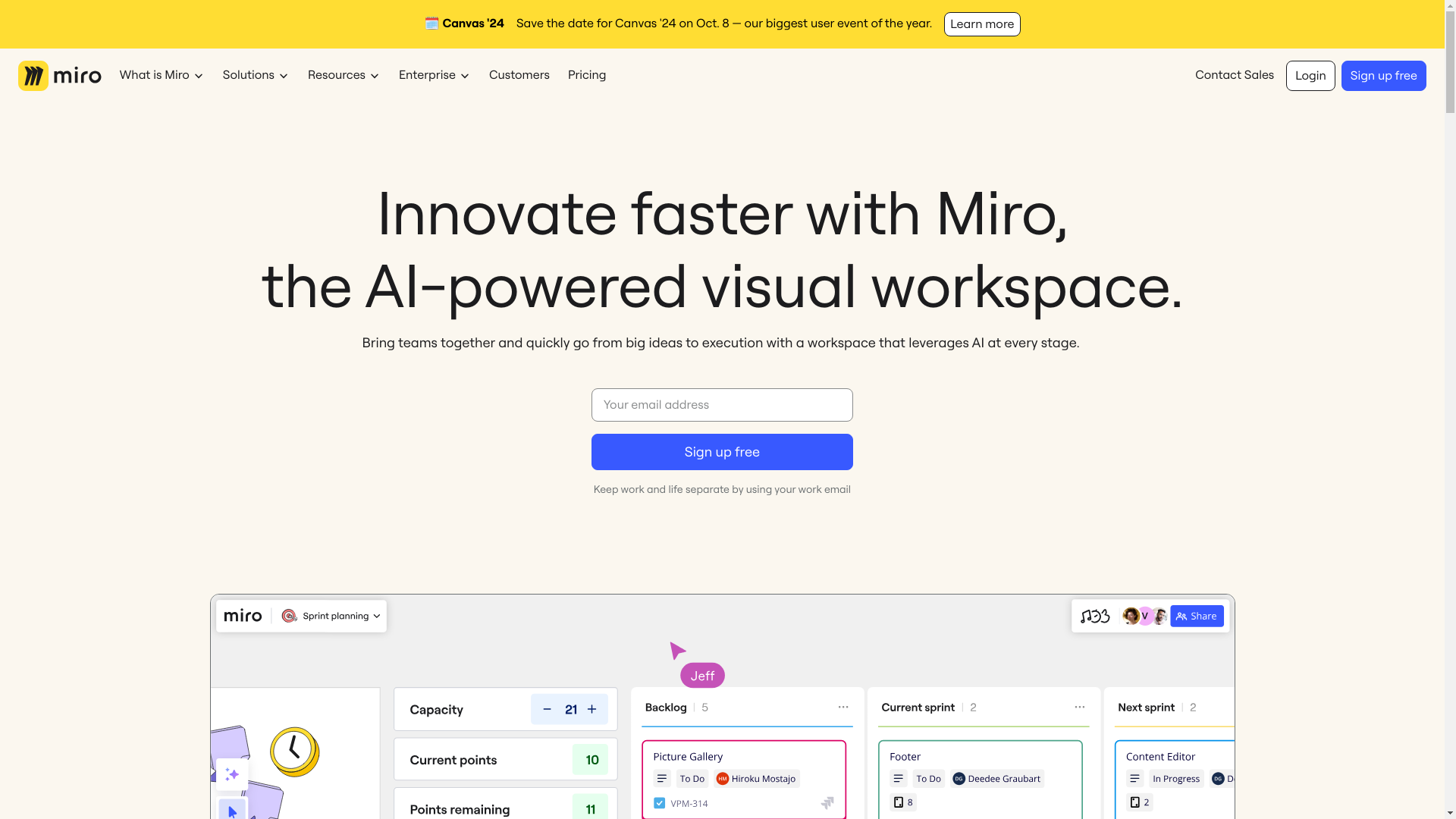Click the Capacity plus increment icon
This screenshot has width=1456, height=819.
(x=591, y=709)
